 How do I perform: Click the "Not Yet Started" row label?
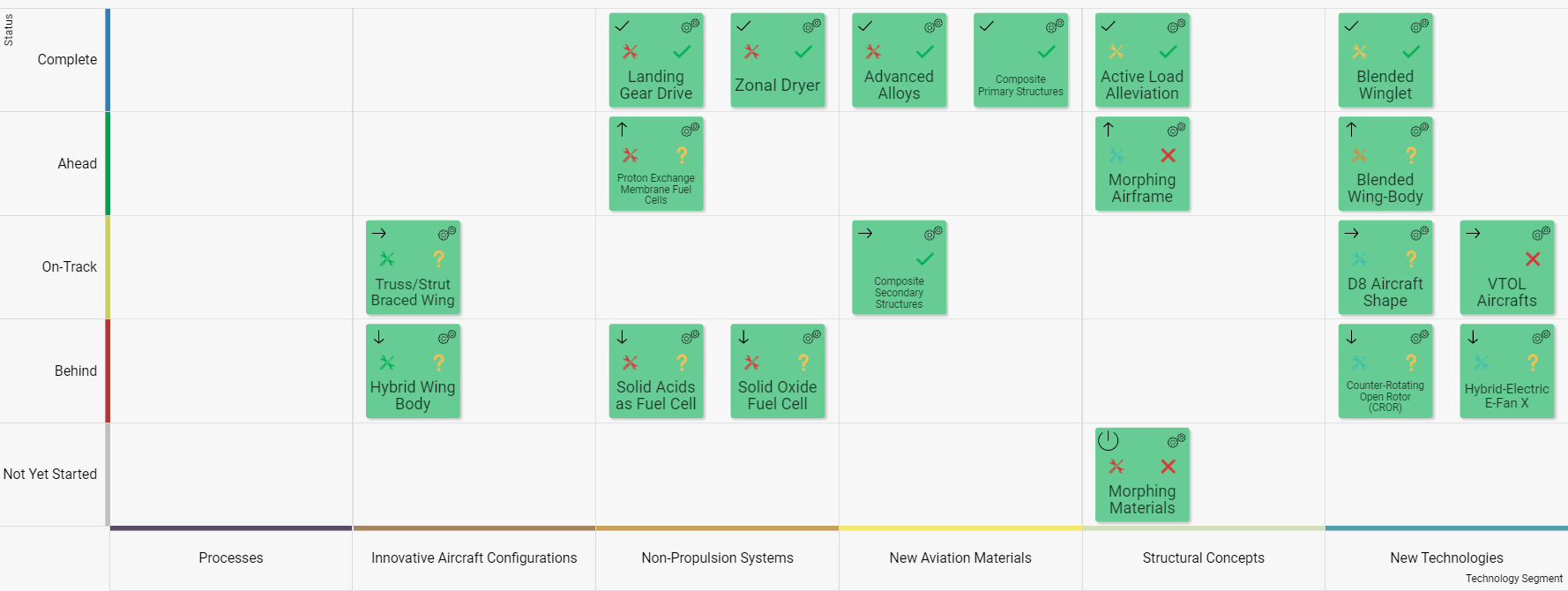coord(50,475)
